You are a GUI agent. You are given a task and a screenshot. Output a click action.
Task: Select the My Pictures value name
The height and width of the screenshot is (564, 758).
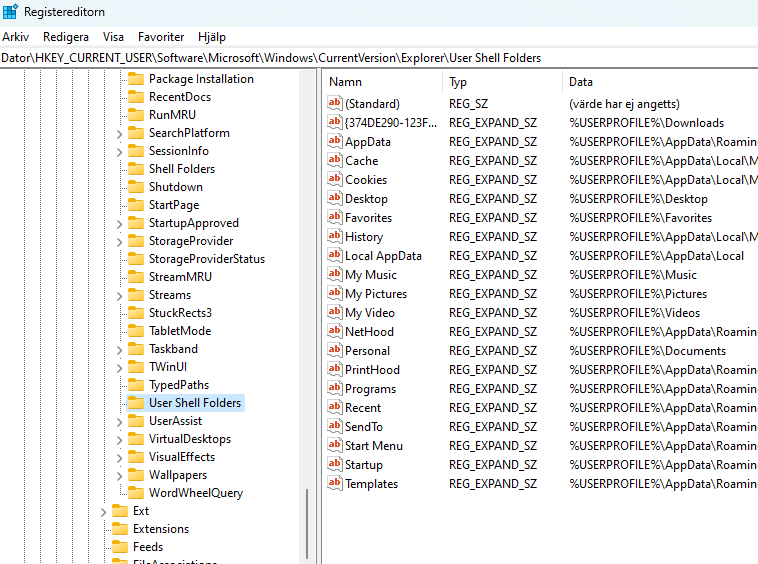tap(376, 294)
